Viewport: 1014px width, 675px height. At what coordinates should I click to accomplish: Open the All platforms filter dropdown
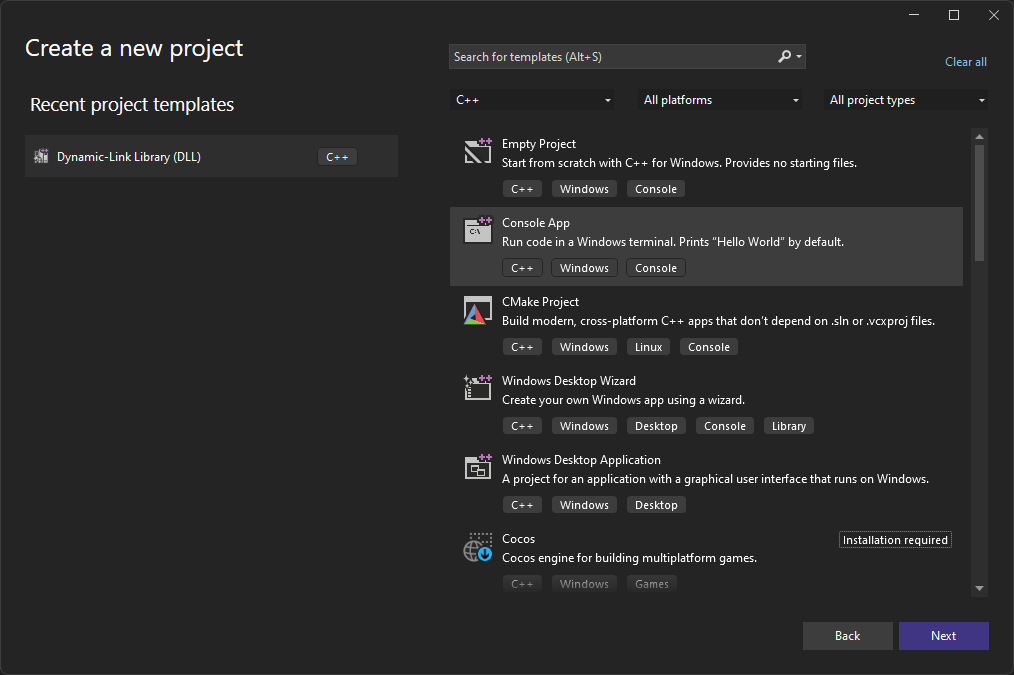[719, 100]
